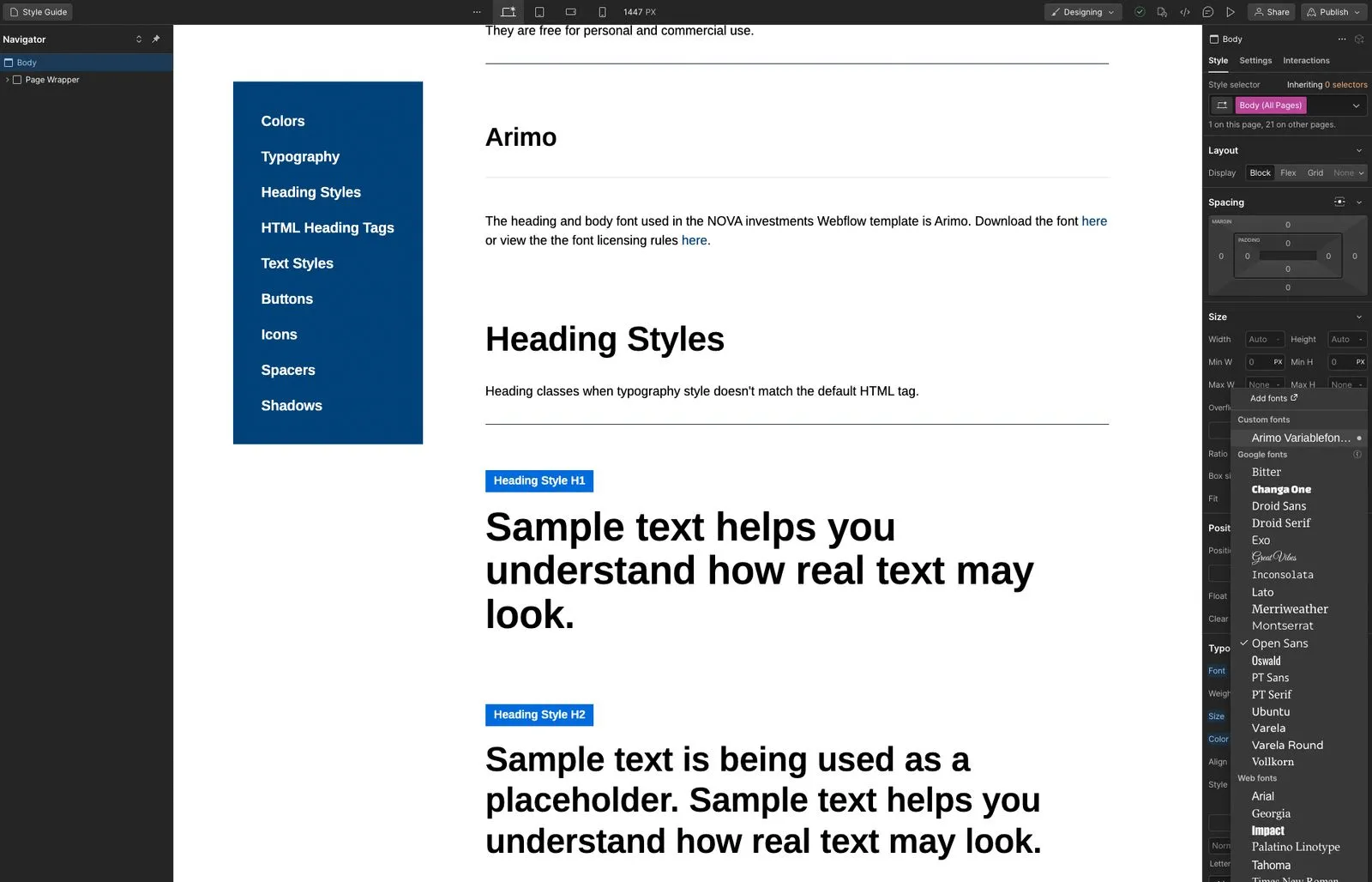Switch to the Settings tab
The image size is (1372, 882).
(x=1255, y=60)
